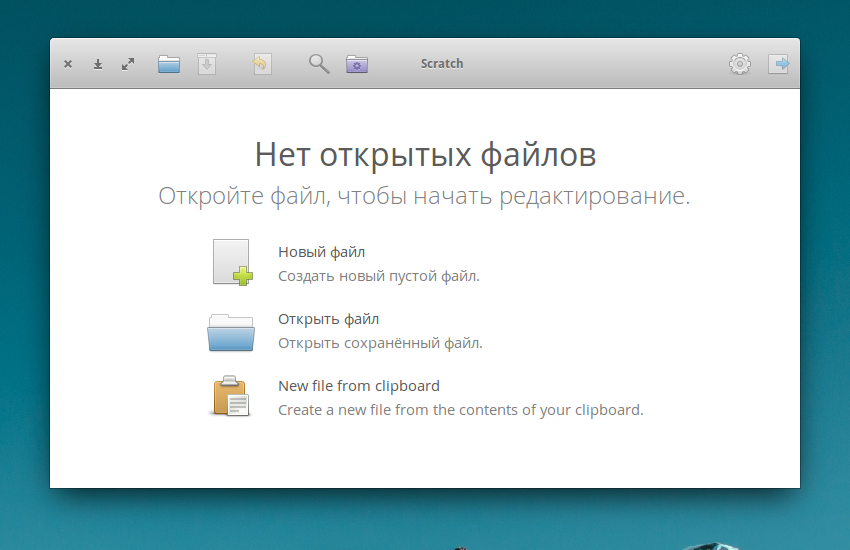Click "Нет открытых файлов" heading
850x550 pixels.
[x=426, y=155]
